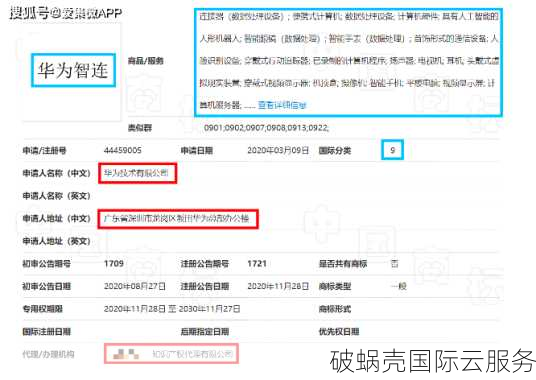Click the 商标类型 value 一般
Viewport: 536px width, 380px height.
pyautogui.click(x=399, y=286)
